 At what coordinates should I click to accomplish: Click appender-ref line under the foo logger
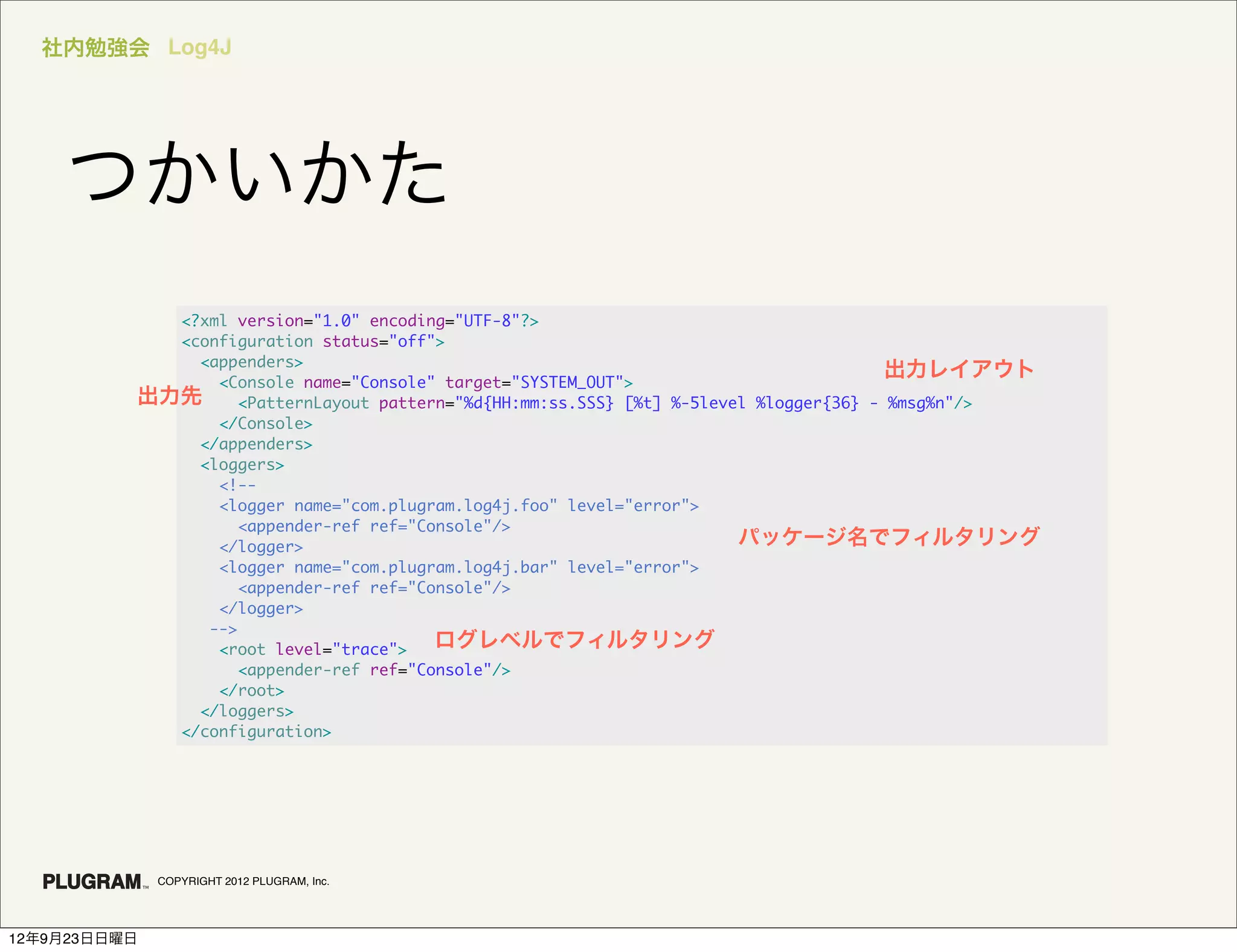click(374, 526)
